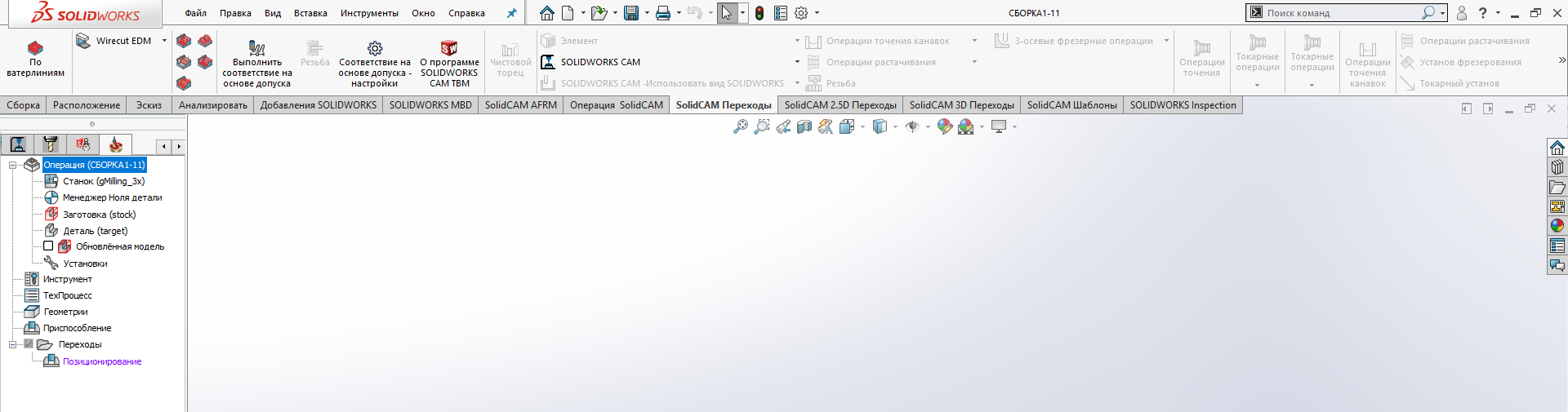This screenshot has width=1568, height=412.
Task: Open dropdown arrow next to Save icon
Action: pos(646,13)
